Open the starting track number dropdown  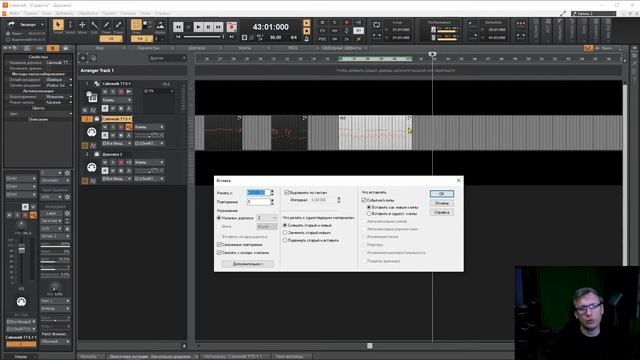coord(267,218)
